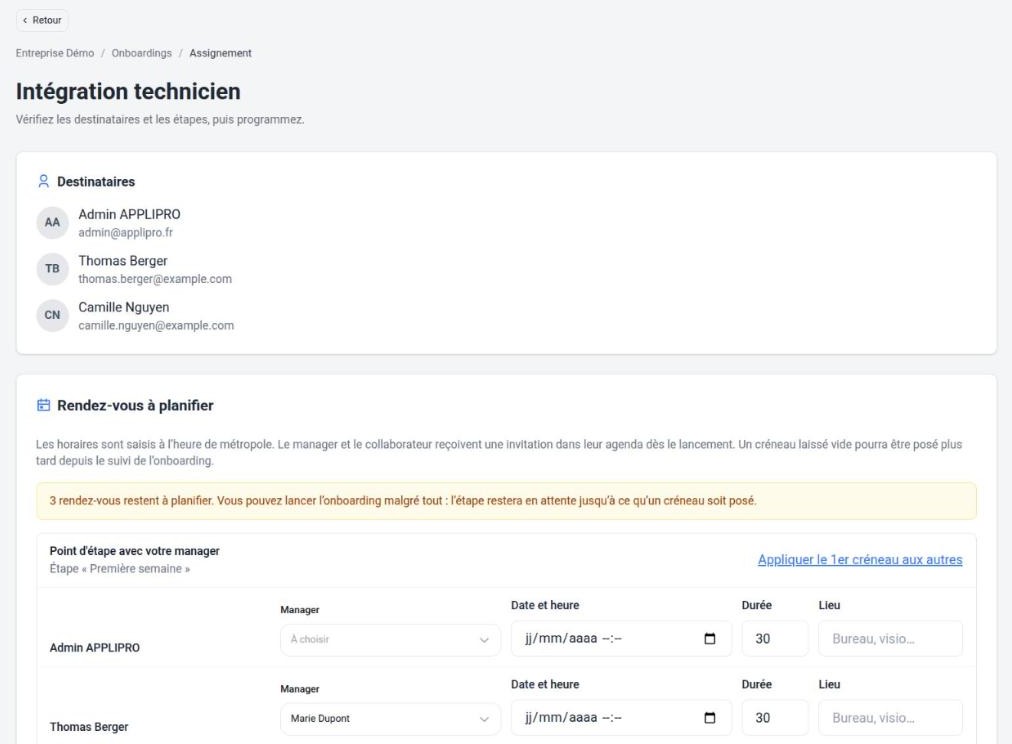Click the Lieu field for Thomas Berger

(x=890, y=718)
